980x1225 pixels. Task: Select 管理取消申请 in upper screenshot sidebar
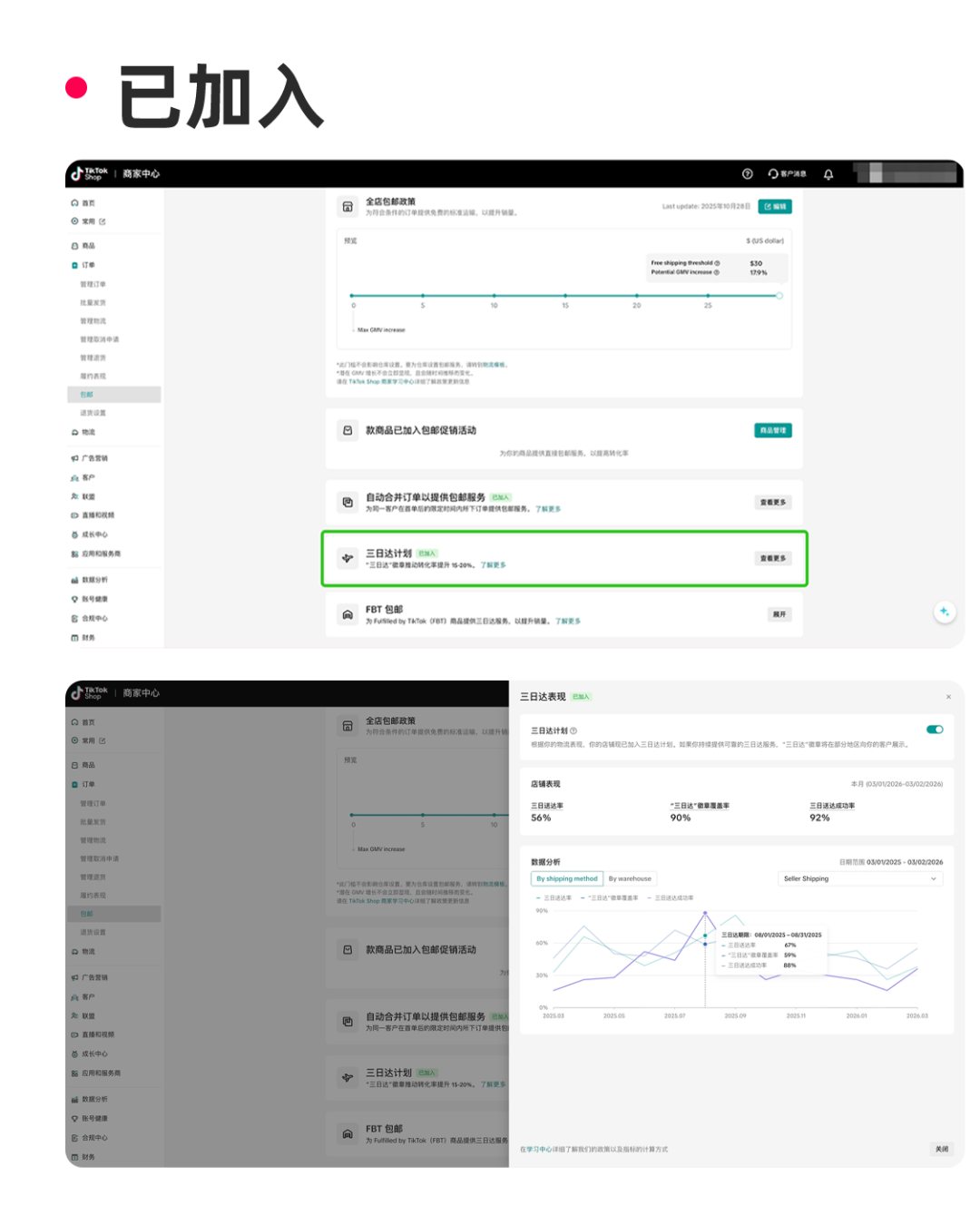(x=100, y=339)
